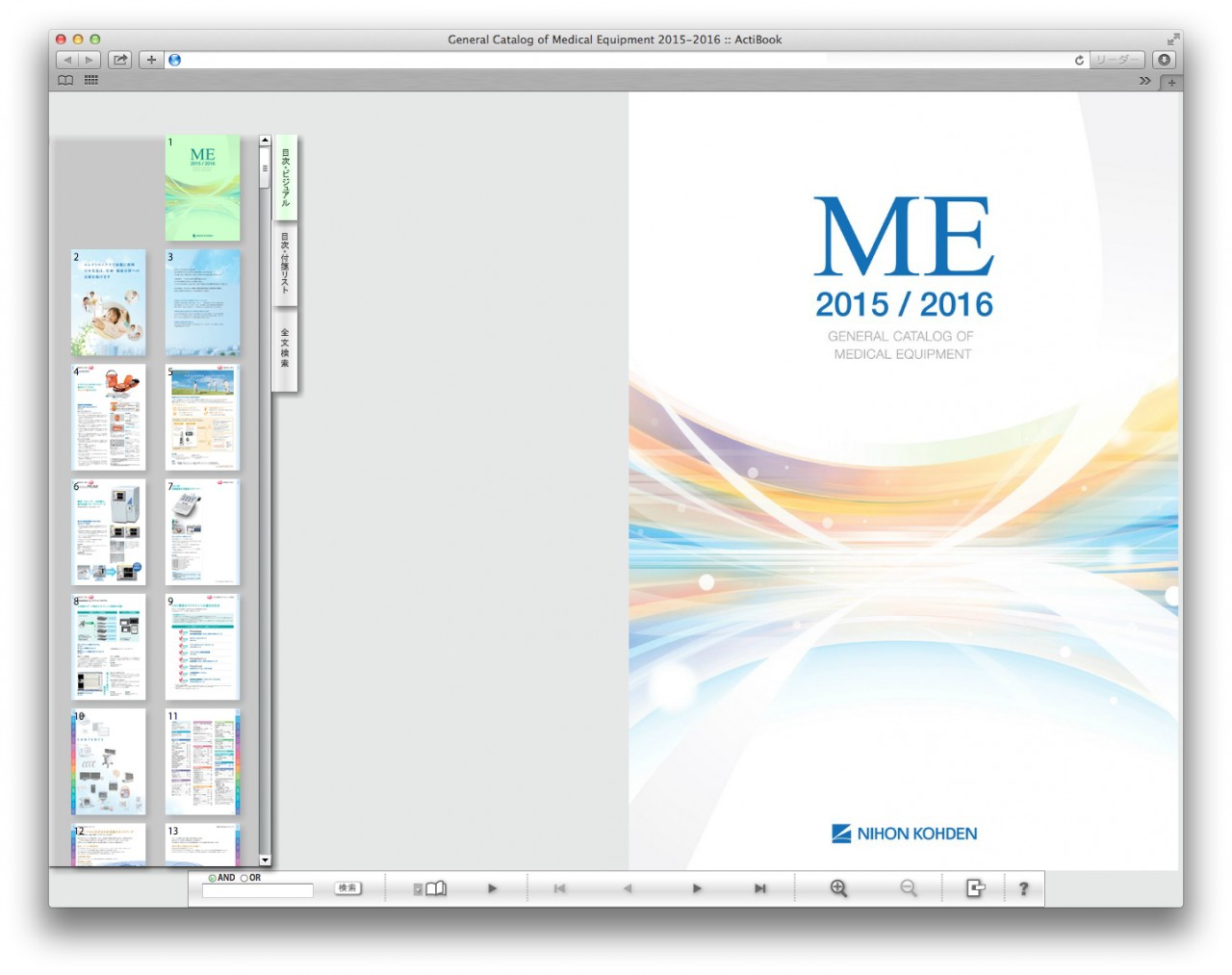Open page 8 thumbnail
Image resolution: width=1232 pixels, height=975 pixels.
pyautogui.click(x=109, y=647)
